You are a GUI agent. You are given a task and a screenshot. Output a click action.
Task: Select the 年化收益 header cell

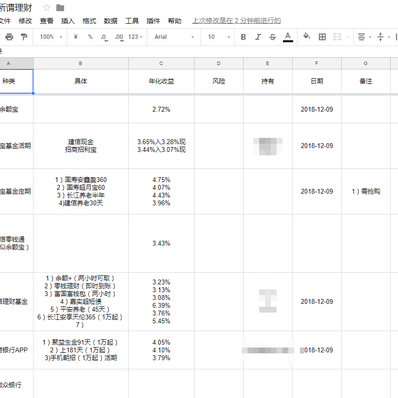pos(161,81)
